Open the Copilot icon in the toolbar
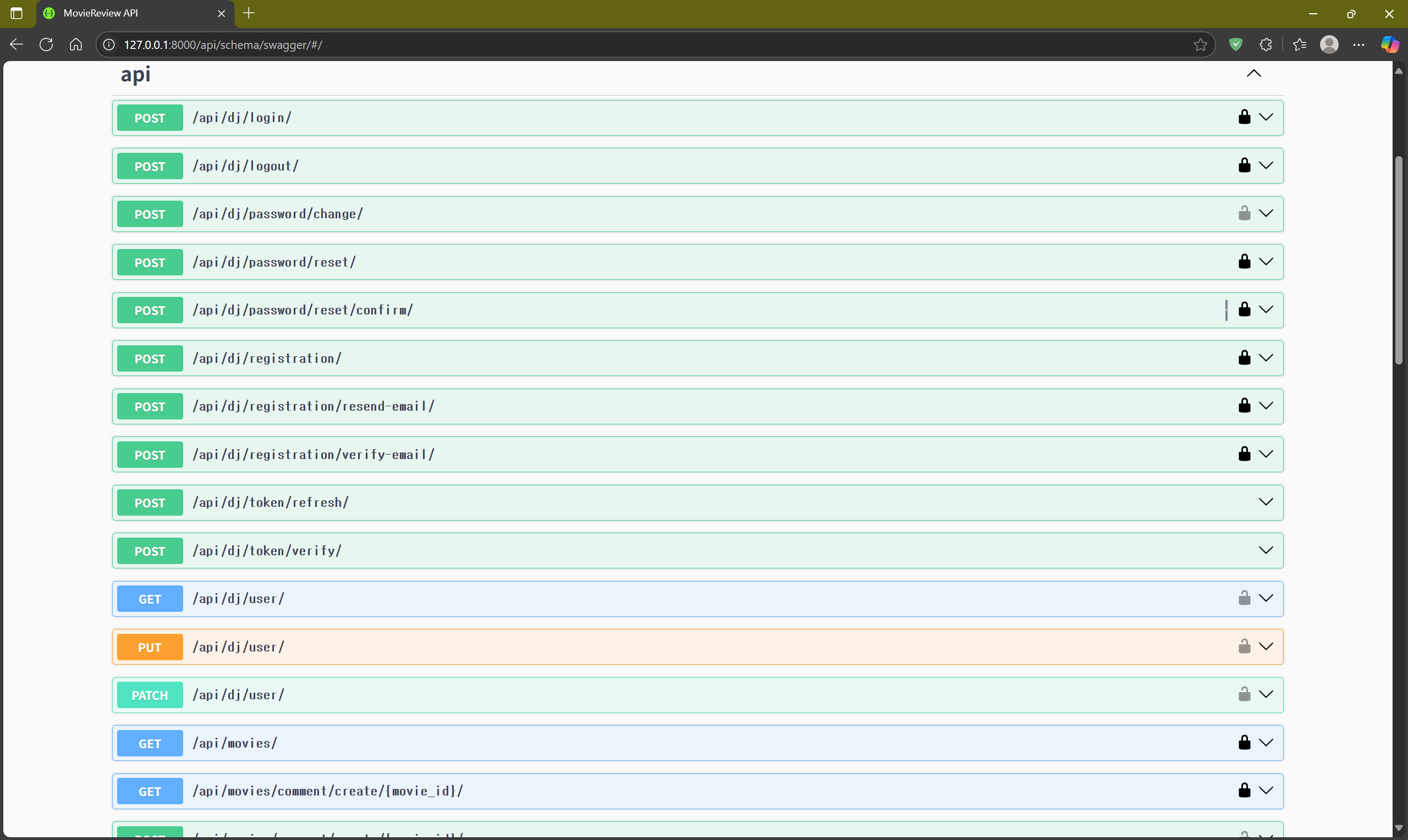This screenshot has width=1408, height=840. 1389,45
